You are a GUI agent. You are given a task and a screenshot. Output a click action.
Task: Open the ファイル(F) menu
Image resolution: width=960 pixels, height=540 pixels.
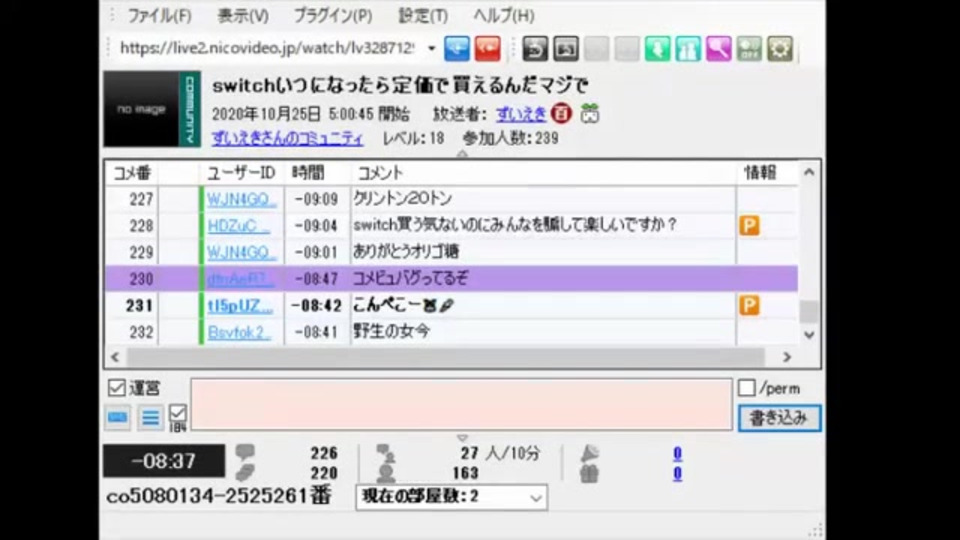(x=159, y=16)
